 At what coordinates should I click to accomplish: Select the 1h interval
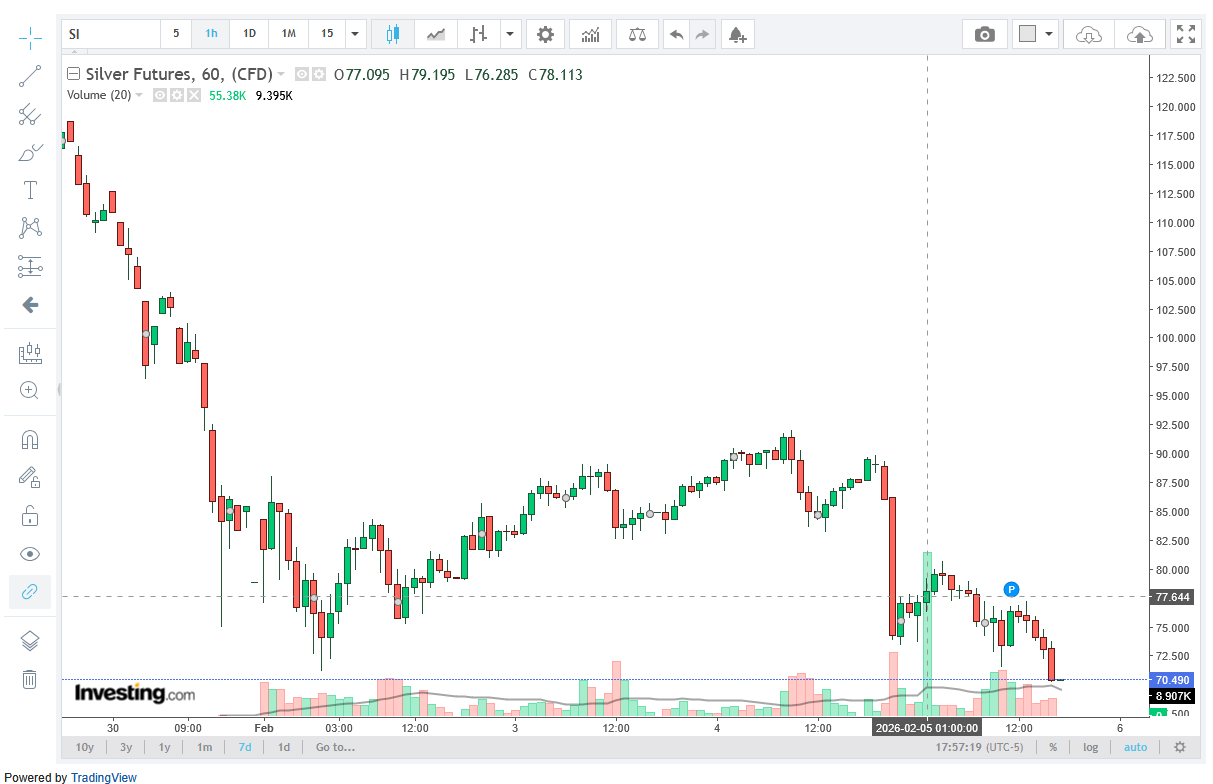pyautogui.click(x=212, y=34)
